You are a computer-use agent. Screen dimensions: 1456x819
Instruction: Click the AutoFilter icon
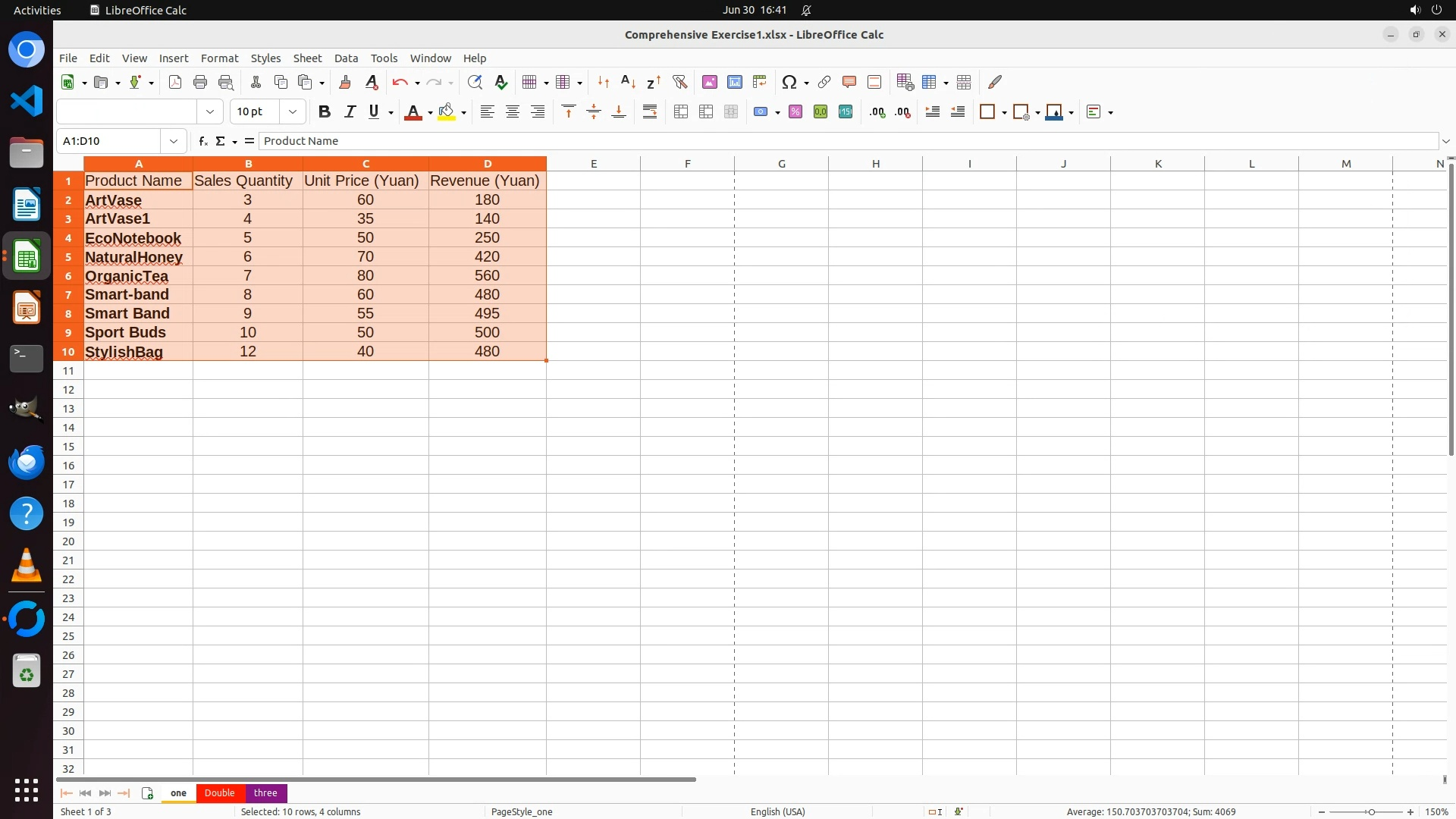[679, 82]
